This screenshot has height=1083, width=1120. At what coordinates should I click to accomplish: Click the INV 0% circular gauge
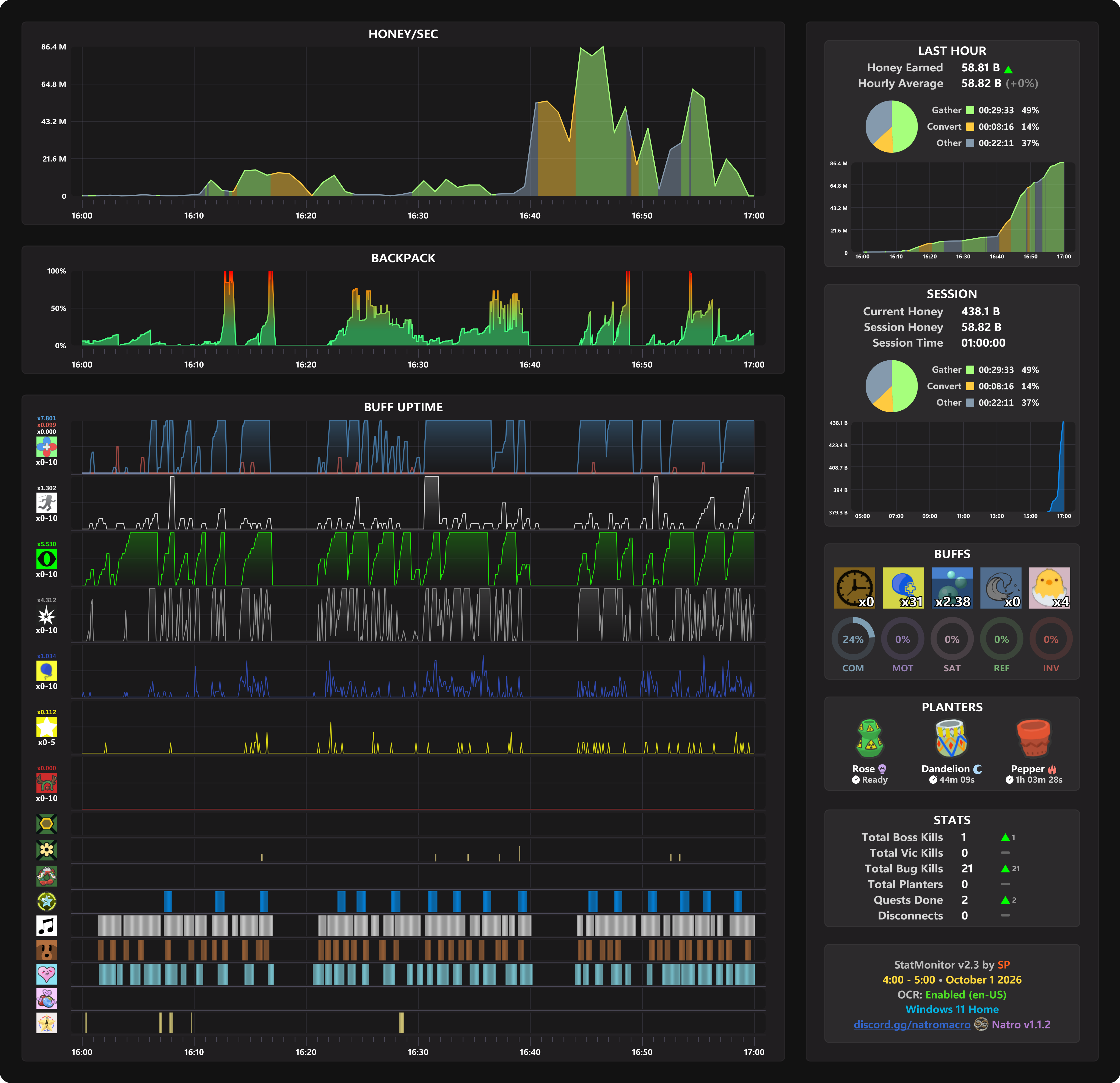tap(1051, 639)
